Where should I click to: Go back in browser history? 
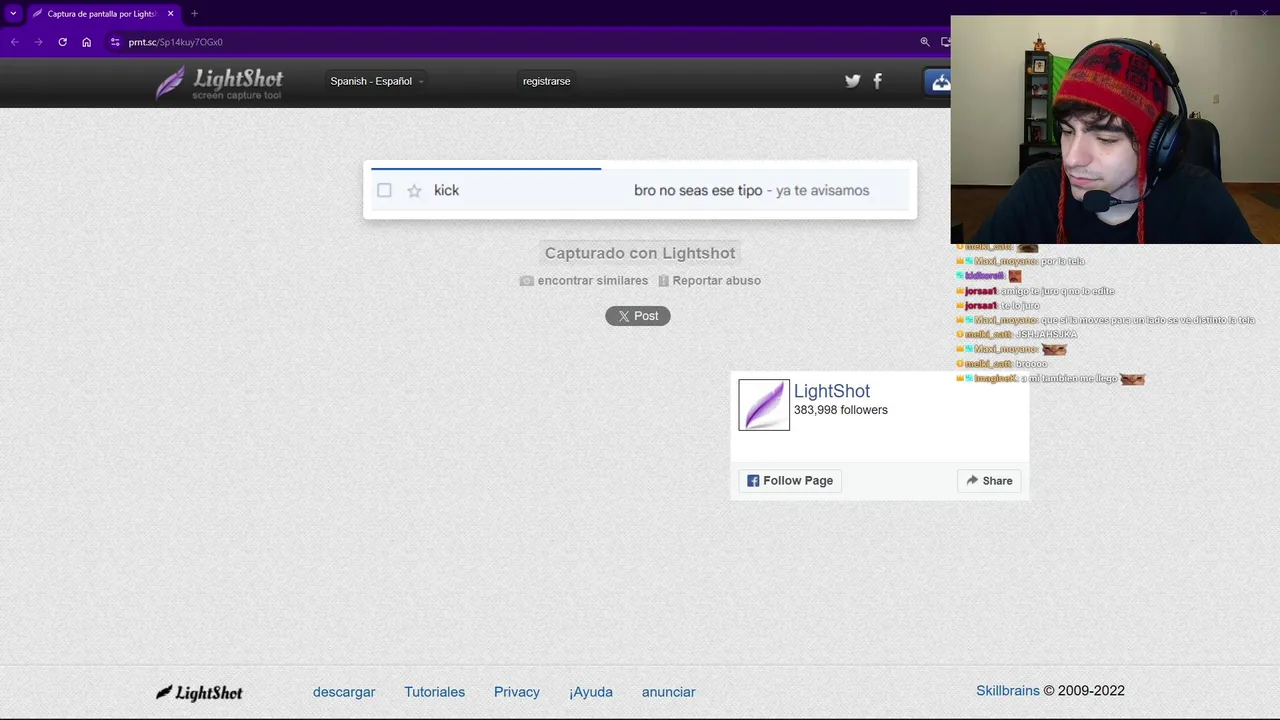(14, 42)
